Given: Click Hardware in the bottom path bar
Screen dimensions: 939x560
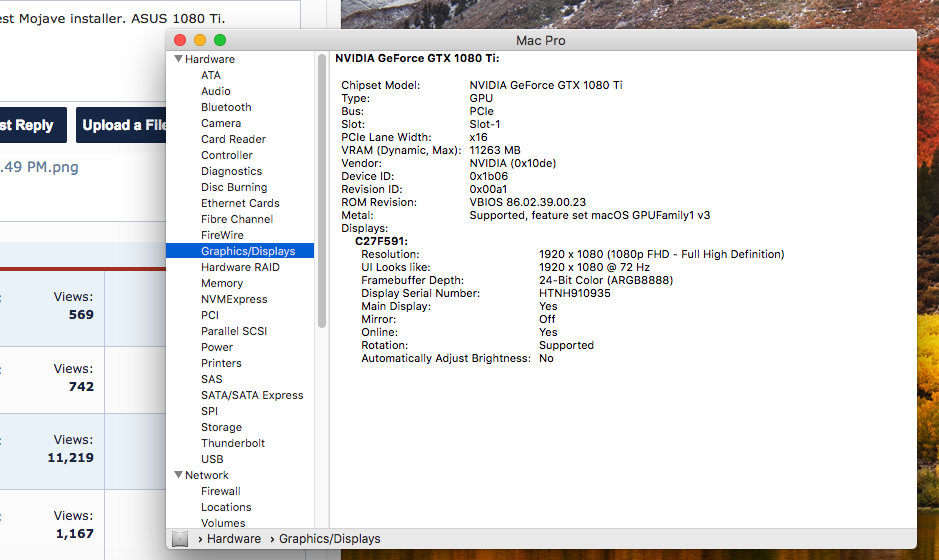Looking at the screenshot, I should tap(234, 538).
